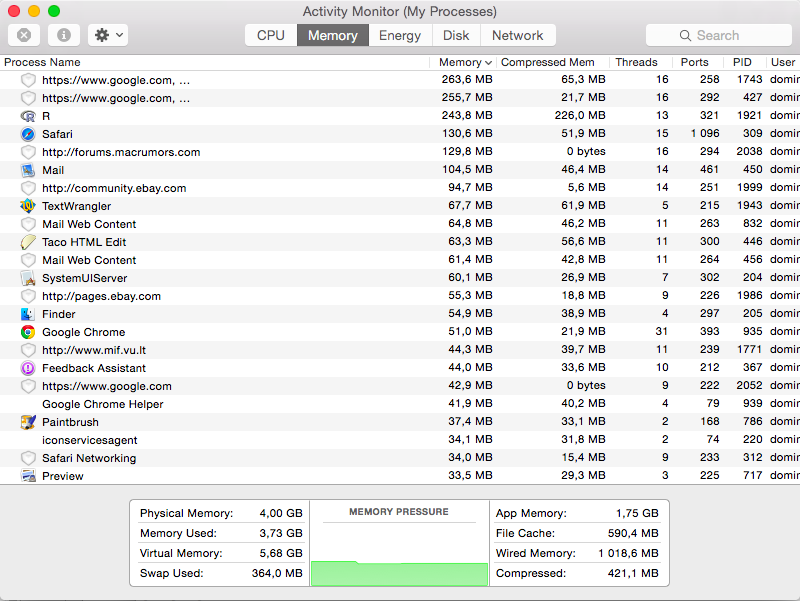Click shield icon of Safari Networking

28,458
